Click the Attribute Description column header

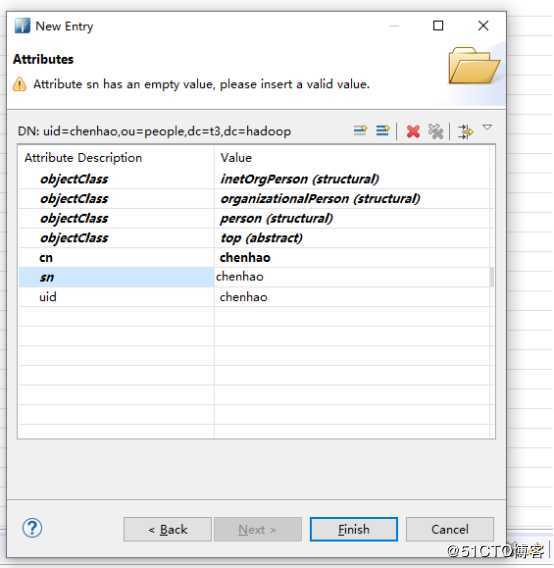pos(83,158)
